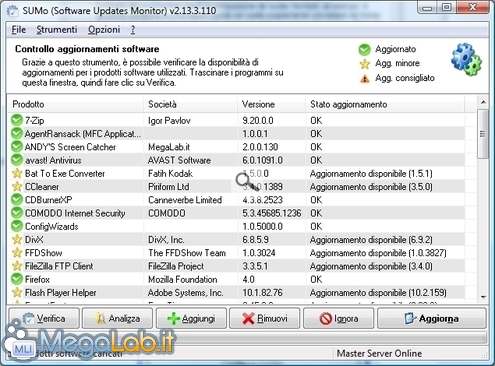This screenshot has height=366, width=495.
Task: Click the blue and green gears logo
Action: [466, 59]
